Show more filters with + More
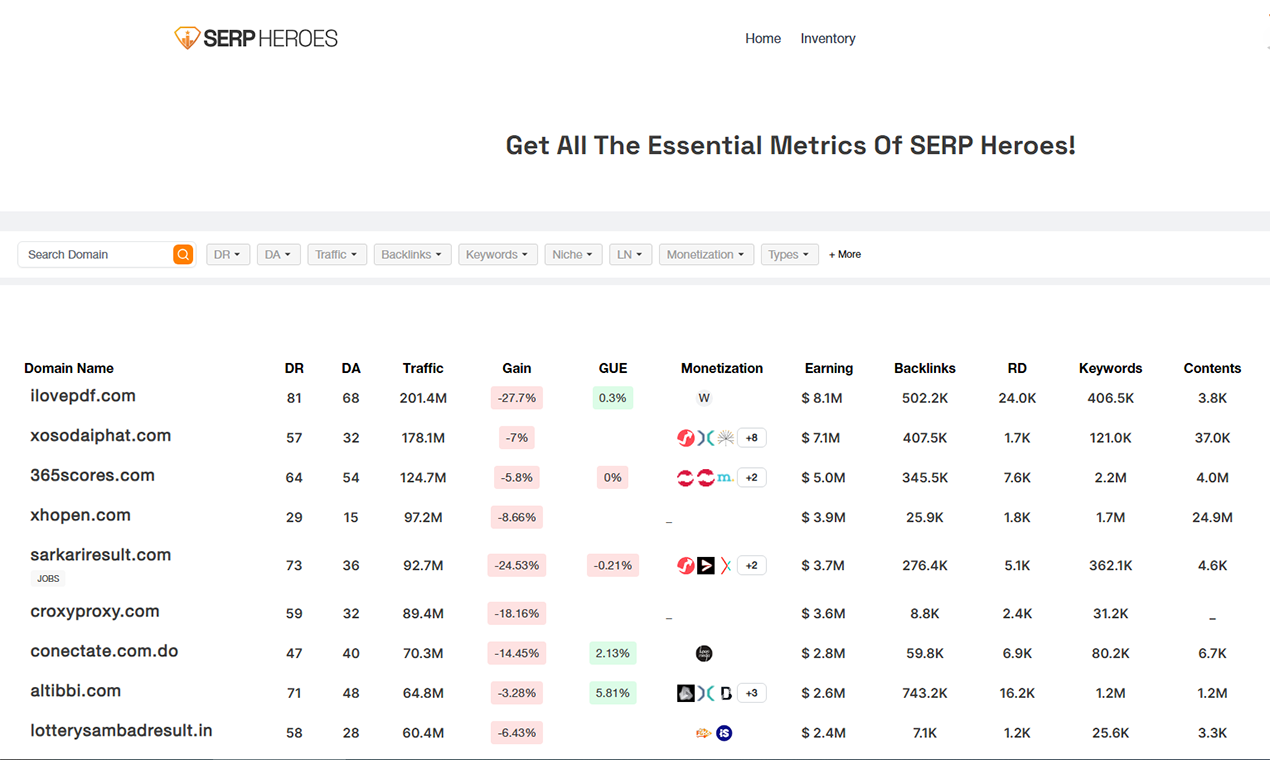The width and height of the screenshot is (1270, 760). [x=845, y=255]
